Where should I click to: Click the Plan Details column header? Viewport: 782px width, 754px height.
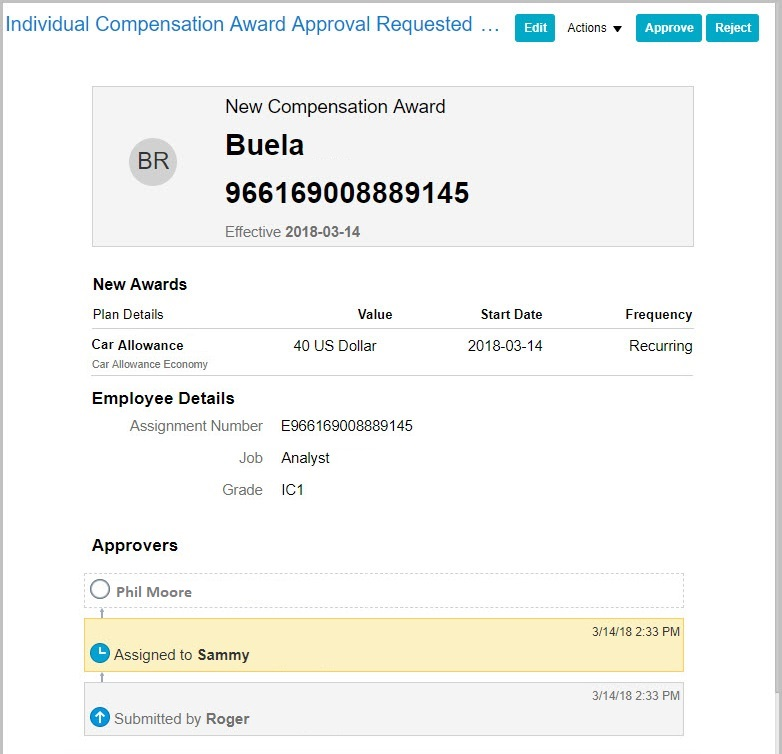128,314
